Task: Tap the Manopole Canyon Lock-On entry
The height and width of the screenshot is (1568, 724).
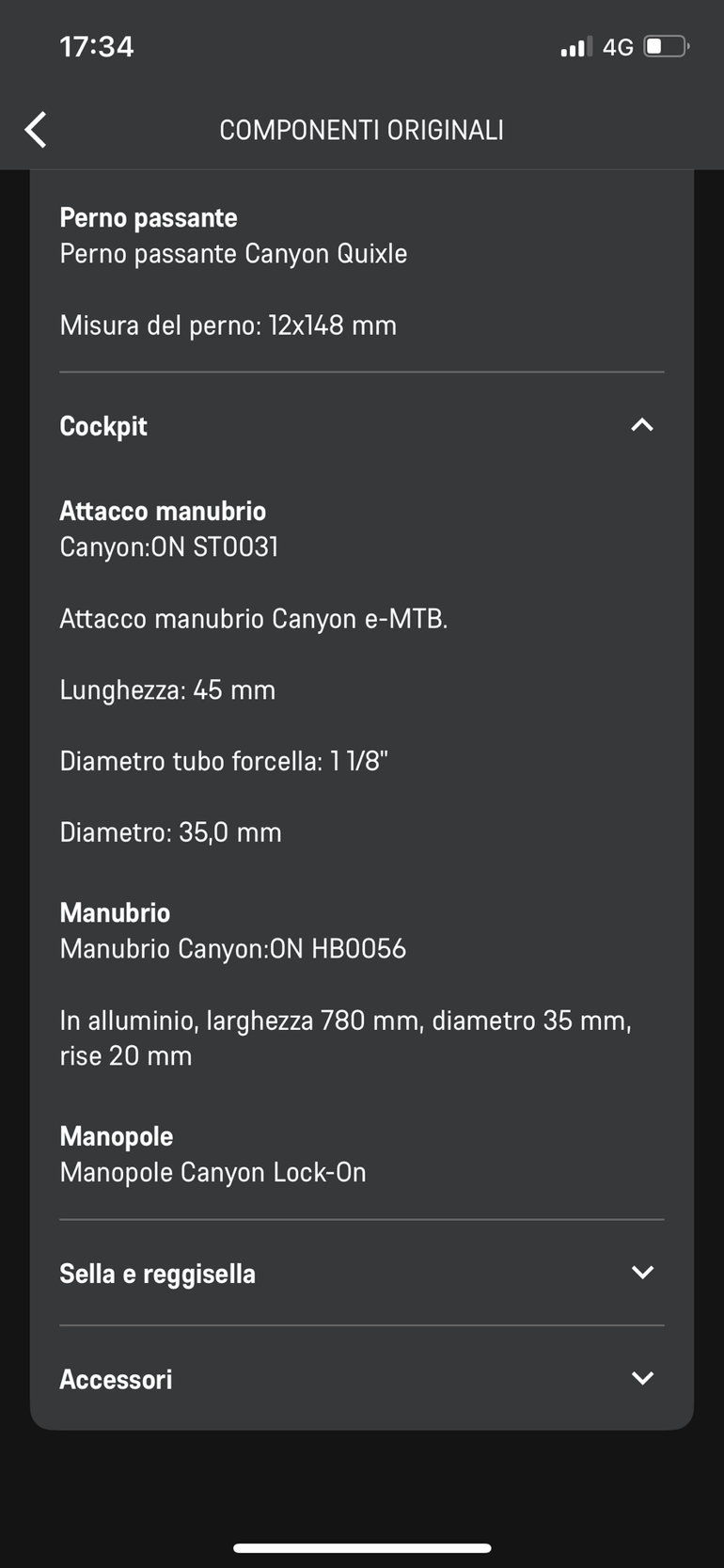Action: [x=212, y=1172]
